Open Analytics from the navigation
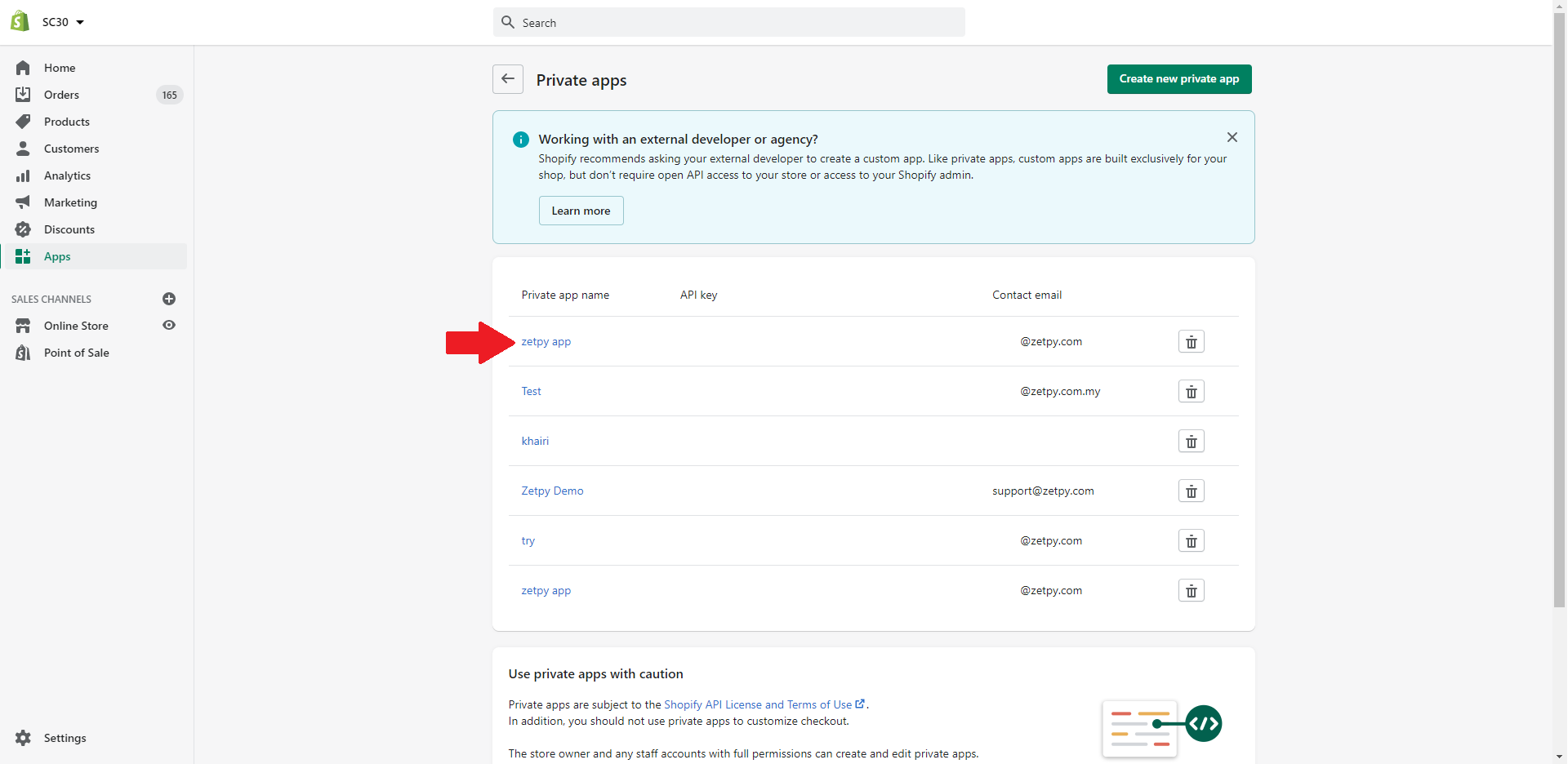This screenshot has height=764, width=1568. coord(67,175)
